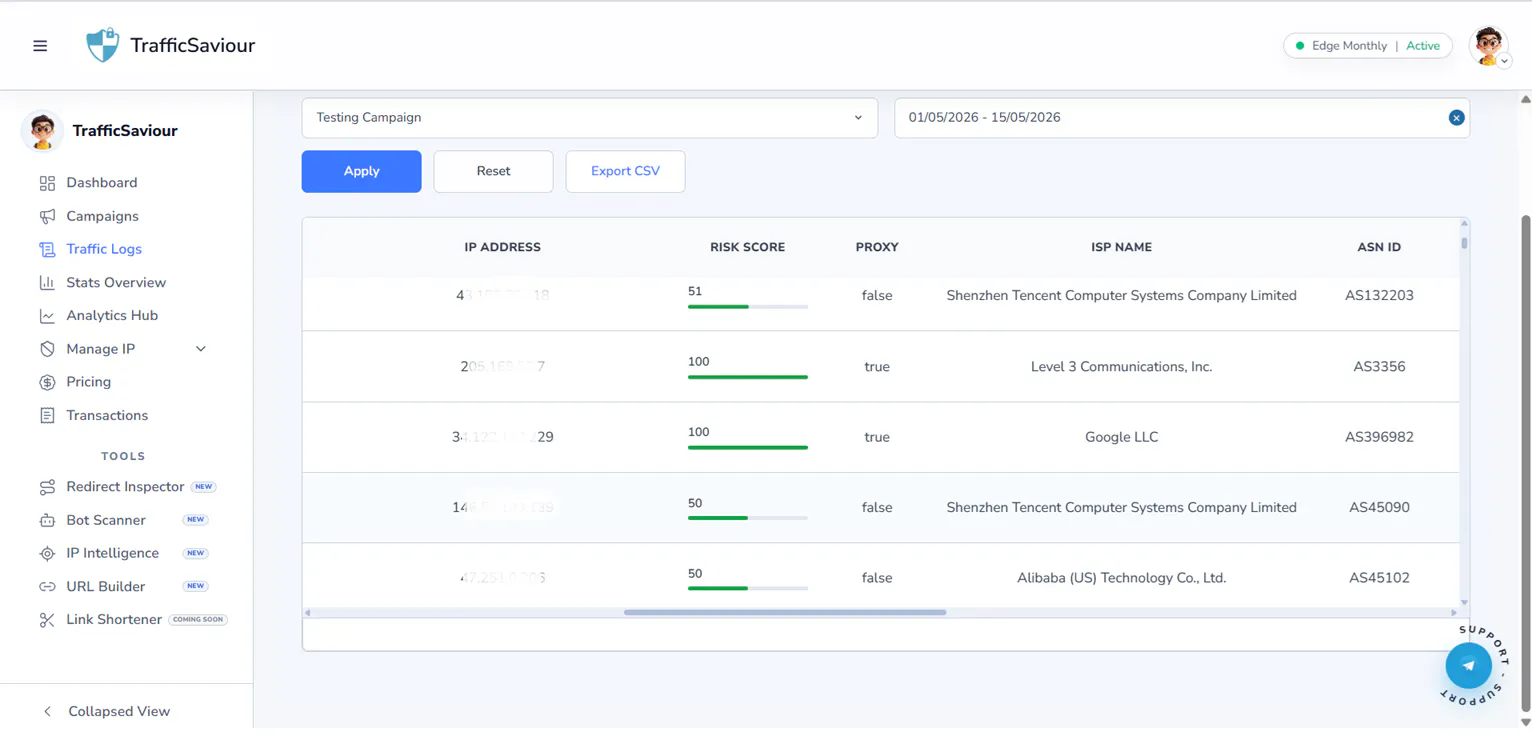Open the user avatar dropdown in the header

click(1489, 46)
